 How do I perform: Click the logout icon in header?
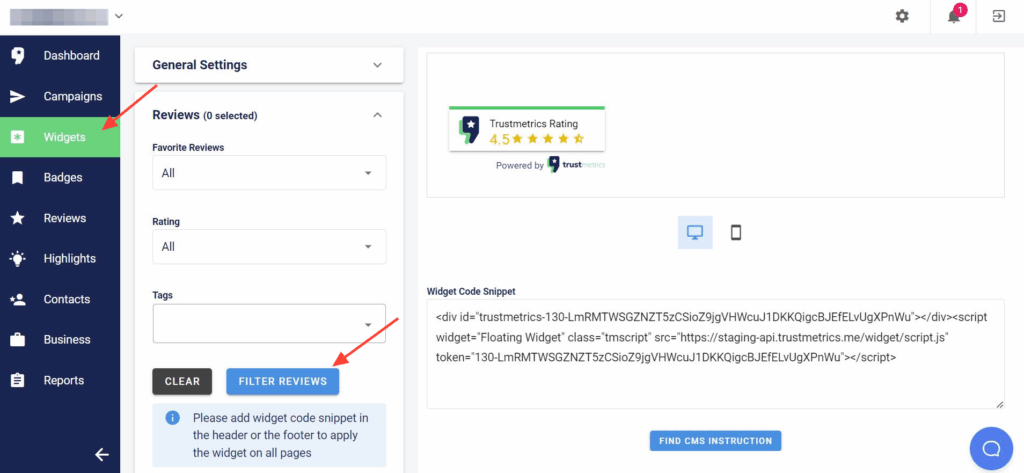[999, 16]
